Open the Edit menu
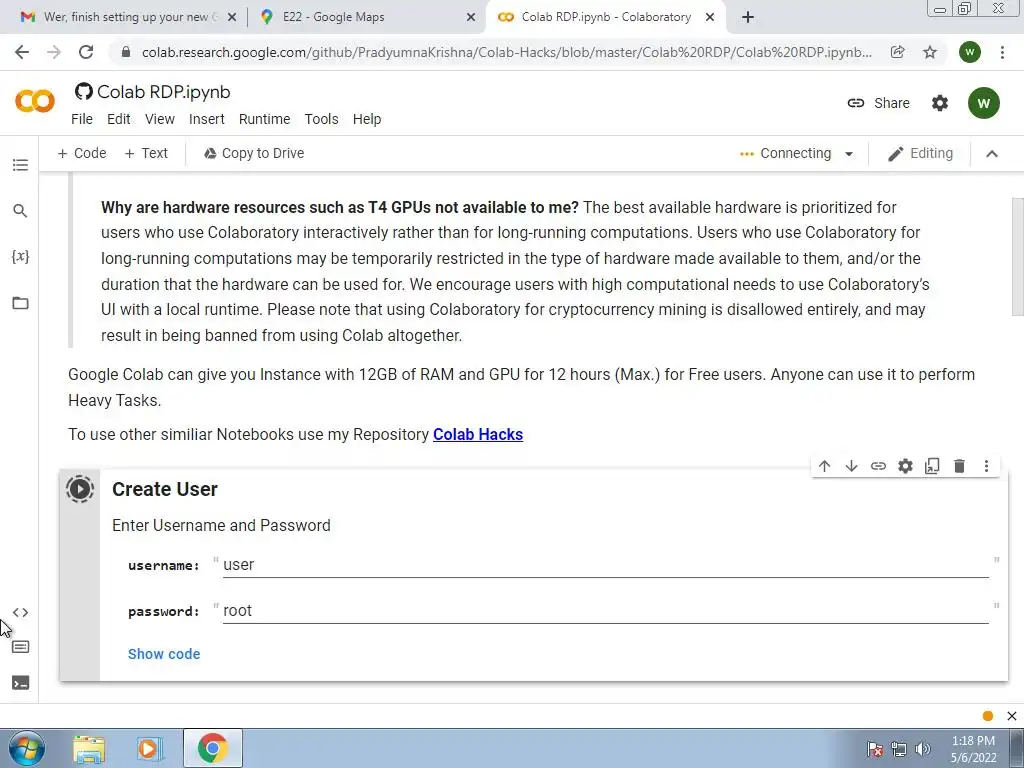The height and width of the screenshot is (768, 1024). (119, 119)
